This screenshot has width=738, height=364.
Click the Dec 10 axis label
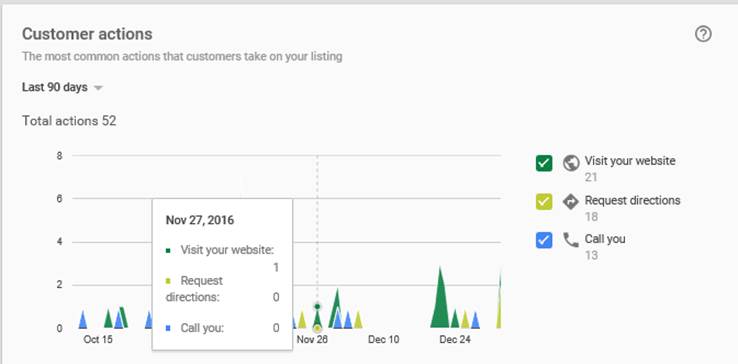(x=384, y=340)
